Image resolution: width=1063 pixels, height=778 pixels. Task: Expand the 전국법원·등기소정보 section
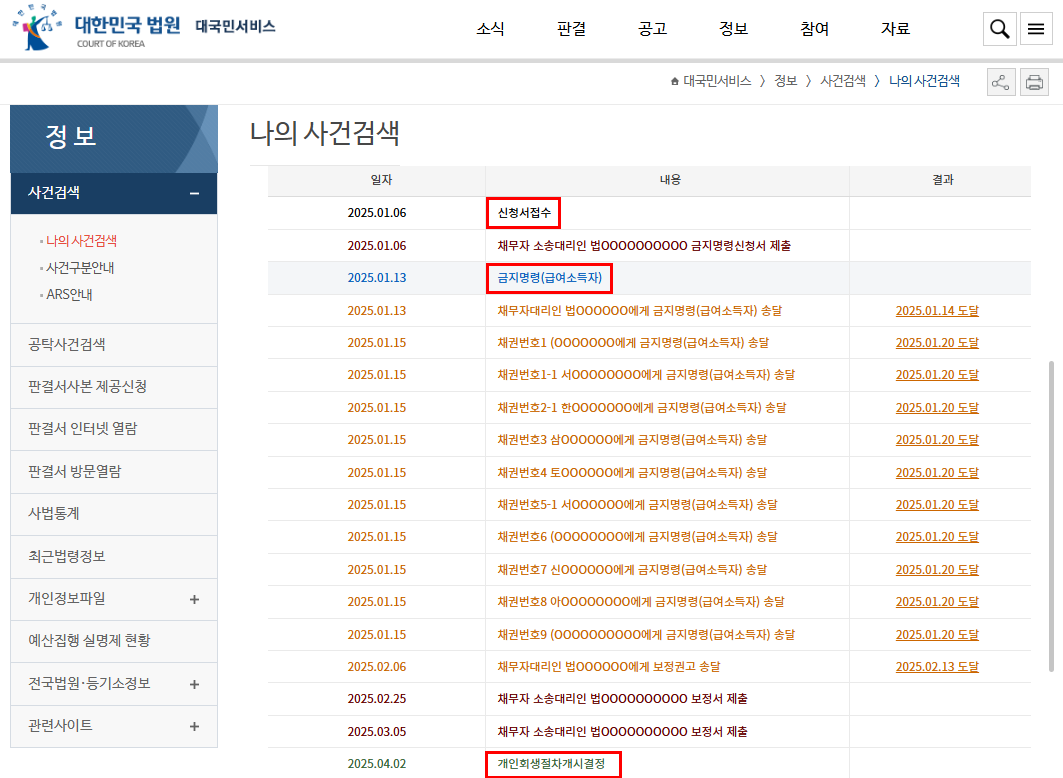(x=194, y=684)
